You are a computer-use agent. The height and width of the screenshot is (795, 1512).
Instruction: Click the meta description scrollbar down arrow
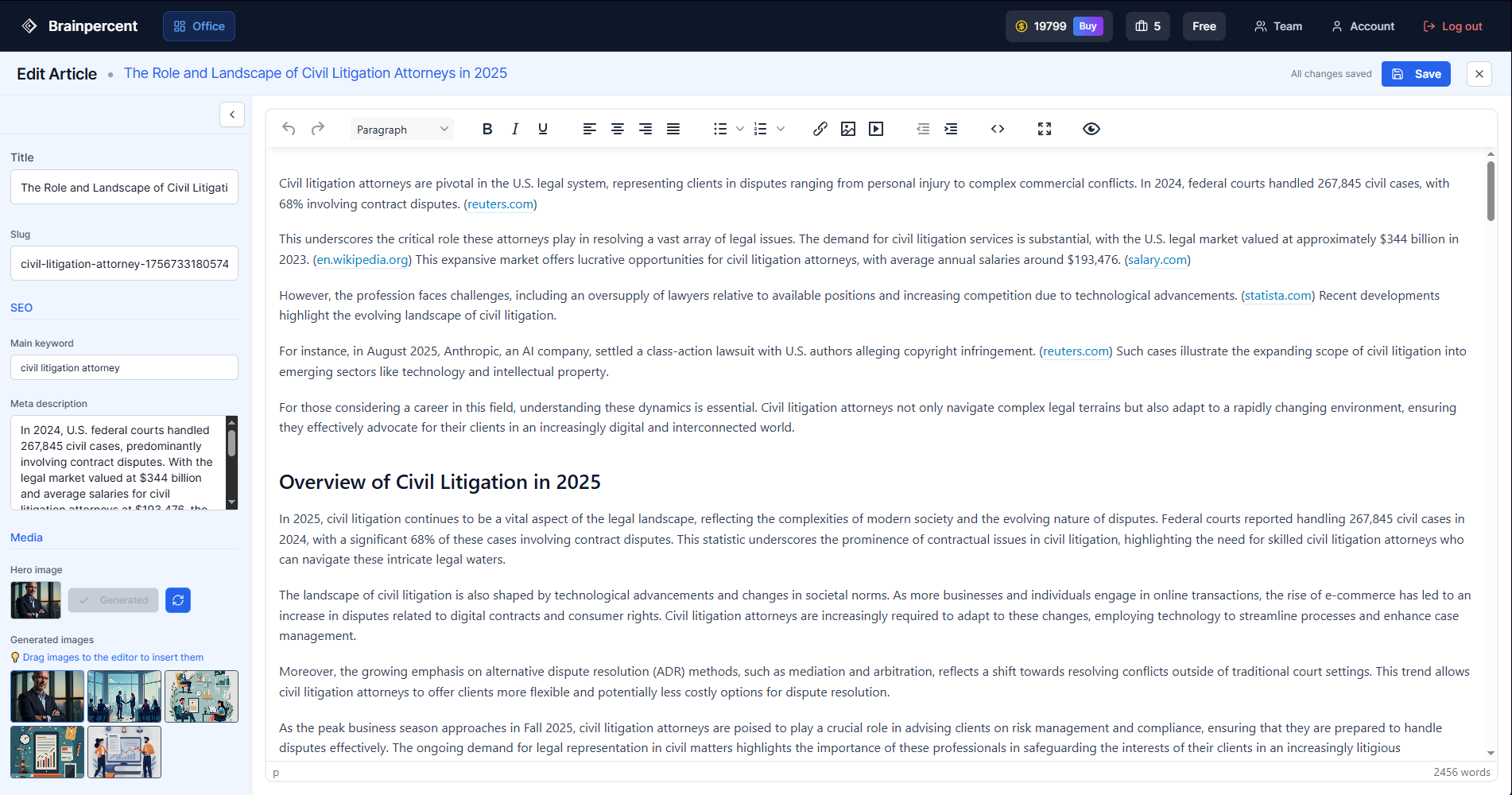(x=232, y=502)
